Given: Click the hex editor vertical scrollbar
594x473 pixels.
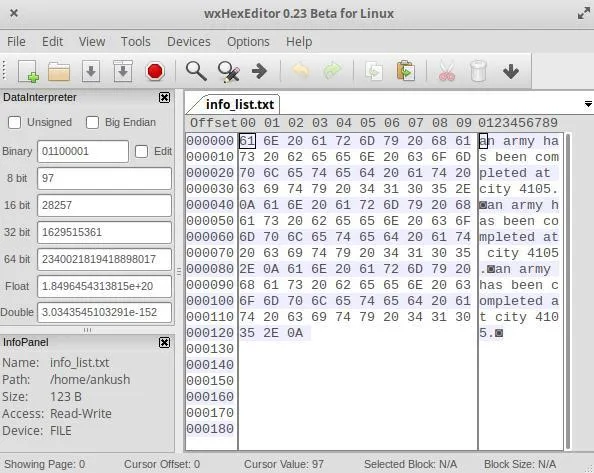Looking at the screenshot, I should point(568,291).
